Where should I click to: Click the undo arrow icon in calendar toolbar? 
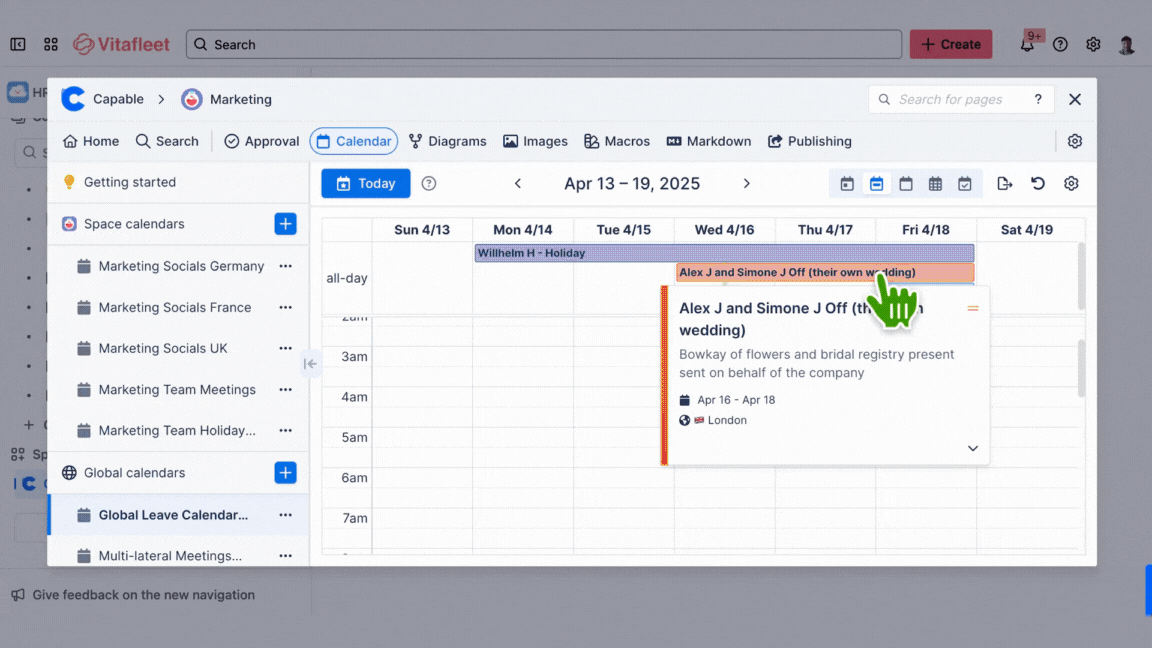1037,184
